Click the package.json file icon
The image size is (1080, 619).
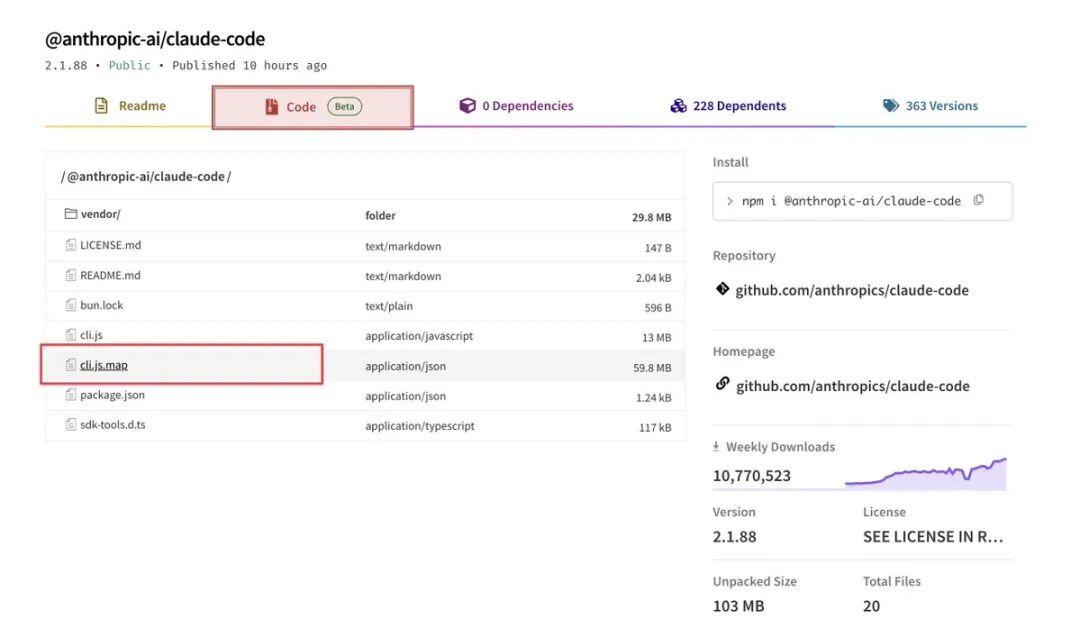[x=70, y=395]
